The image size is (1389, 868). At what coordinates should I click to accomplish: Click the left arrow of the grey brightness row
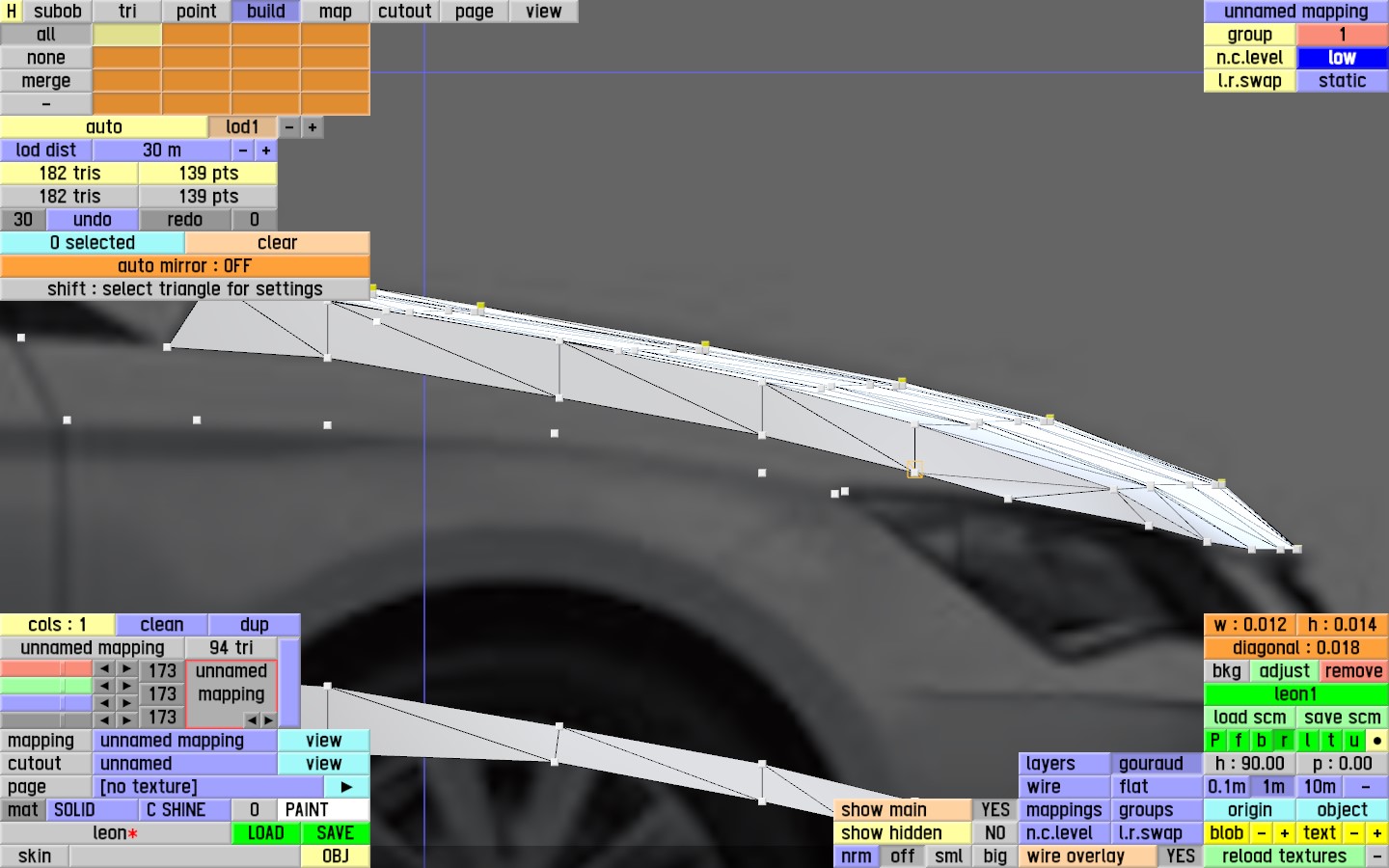coord(104,719)
